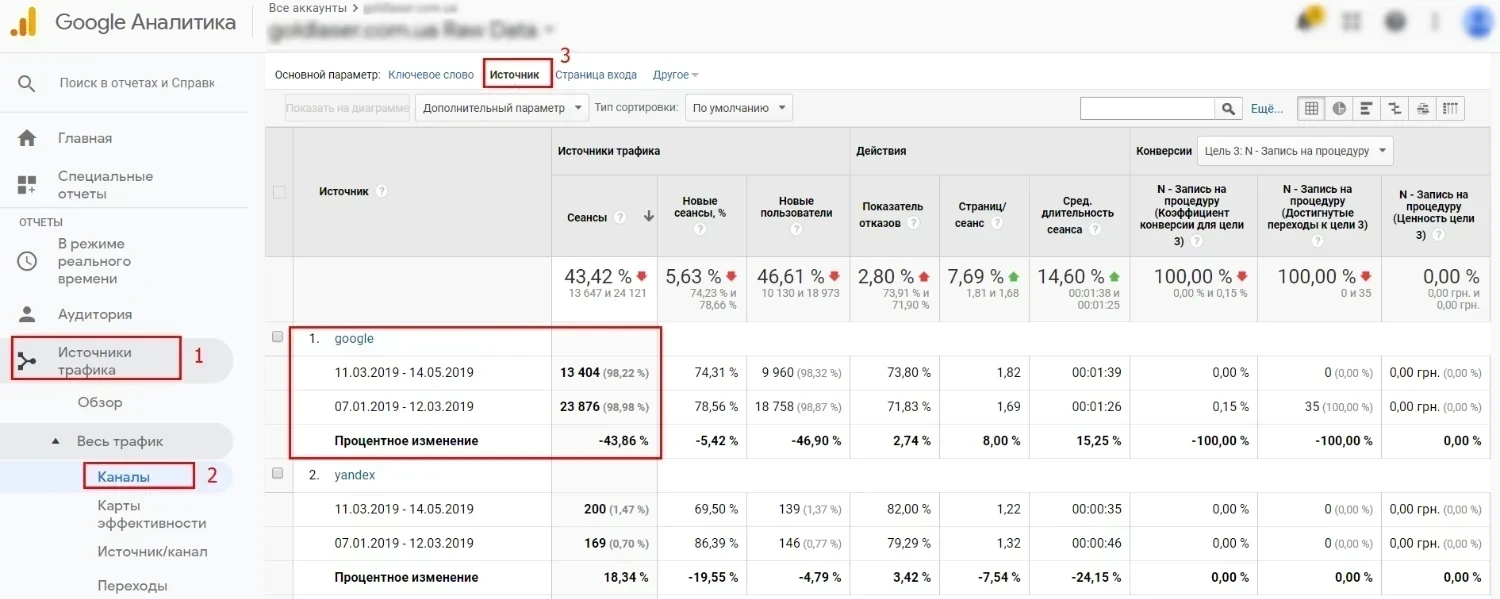The image size is (1500, 599).
Task: Switch to data table view icon
Action: pyautogui.click(x=1311, y=108)
